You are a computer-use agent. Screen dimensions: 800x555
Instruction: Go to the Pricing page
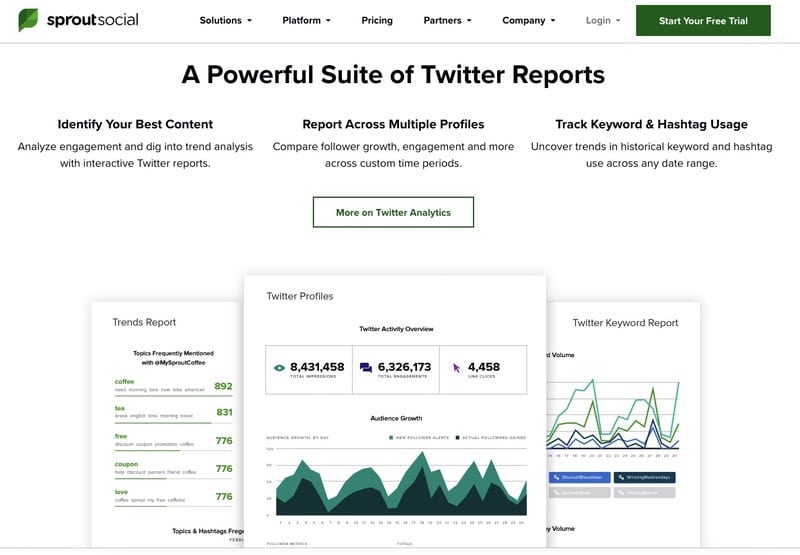[x=376, y=20]
